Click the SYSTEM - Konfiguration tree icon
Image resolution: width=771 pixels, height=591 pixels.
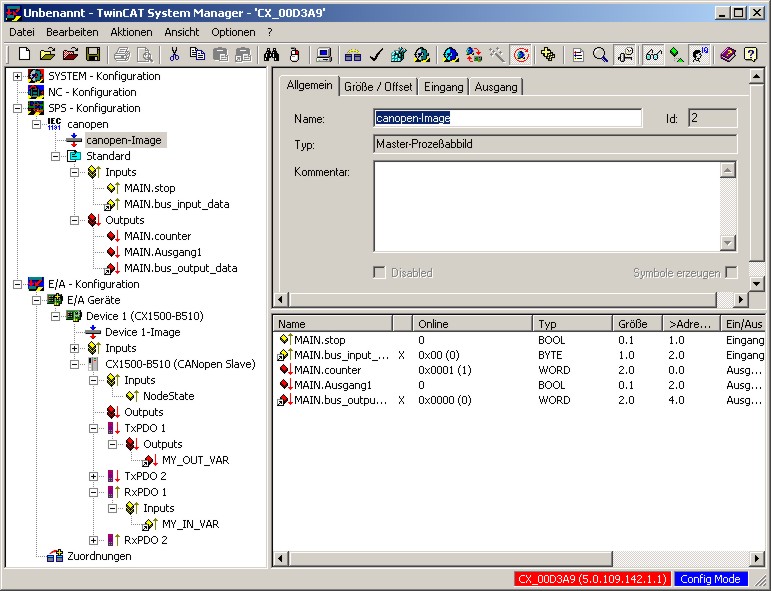[36, 76]
